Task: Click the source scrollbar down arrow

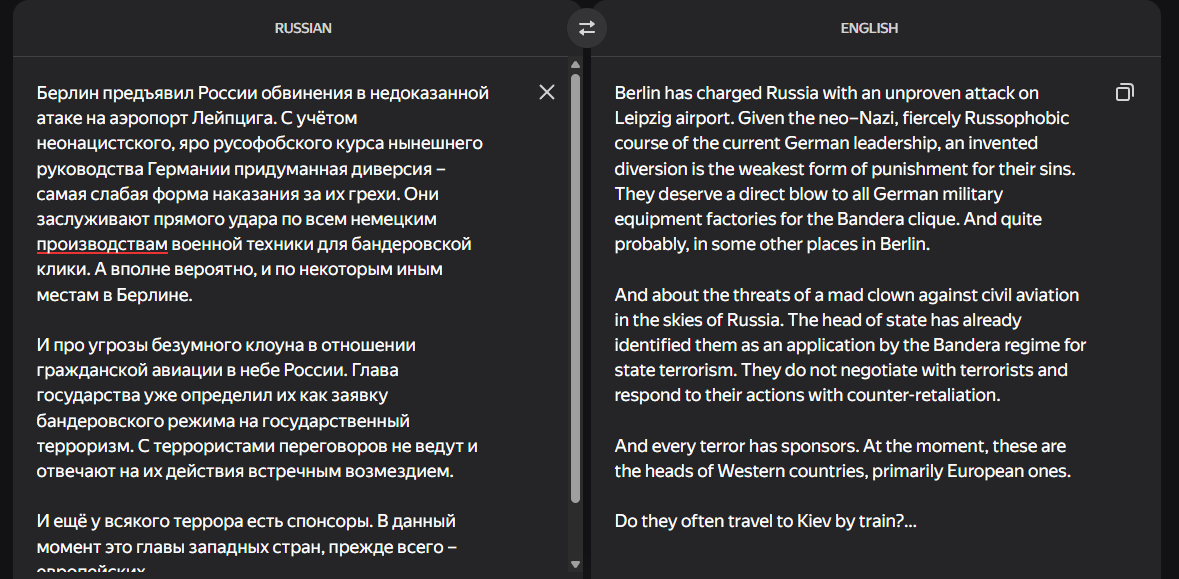Action: 576,565
